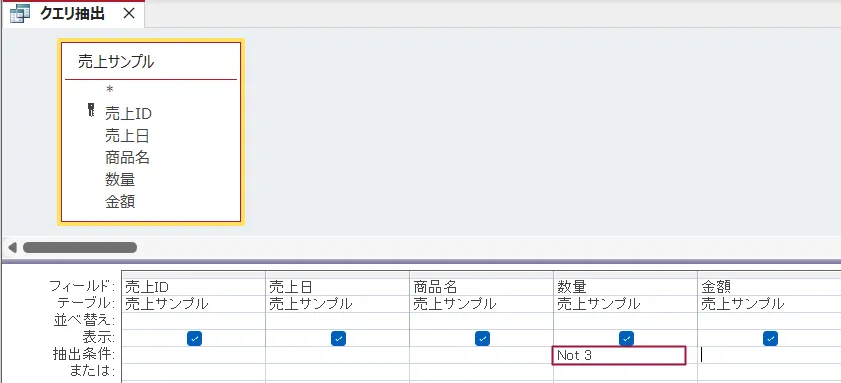841x383 pixels.
Task: Open the フィールド cell containing 数量
Action: [x=625, y=287]
